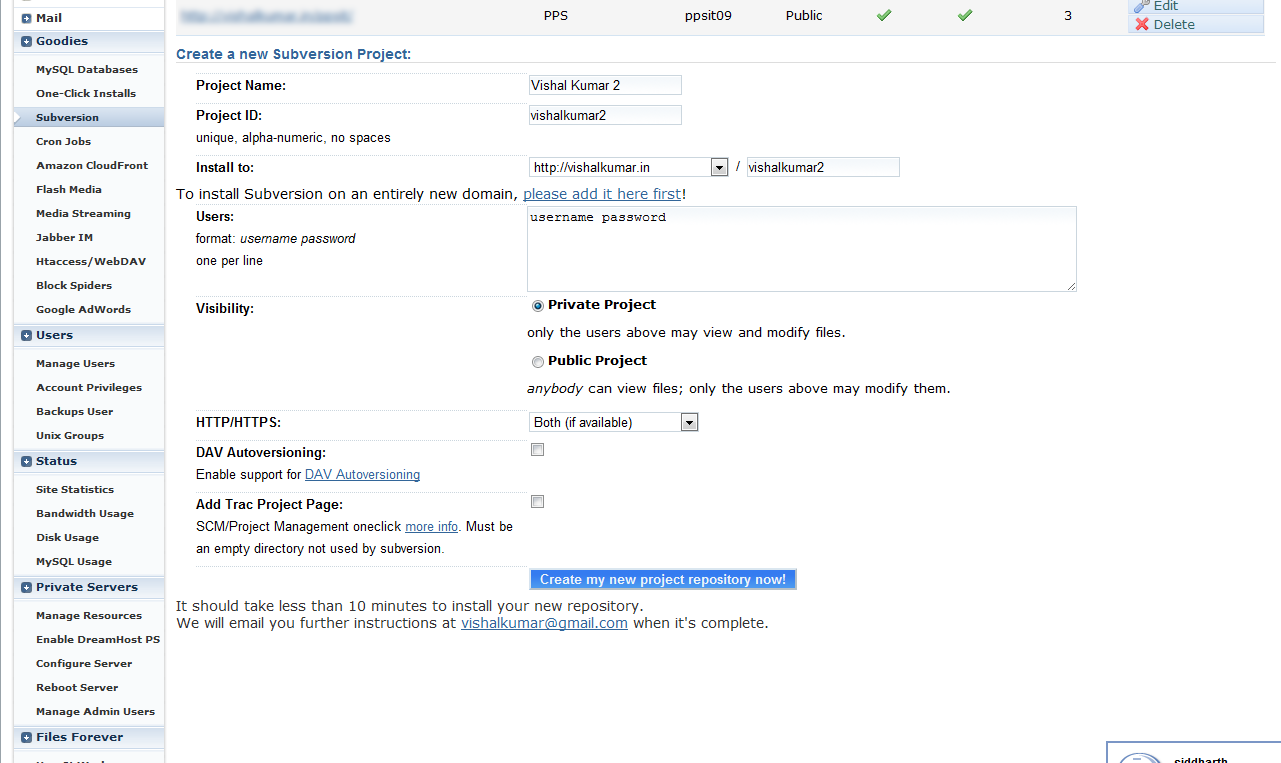The image size is (1281, 763).
Task: Enable DAV Autoversioning checkbox
Action: [x=538, y=450]
